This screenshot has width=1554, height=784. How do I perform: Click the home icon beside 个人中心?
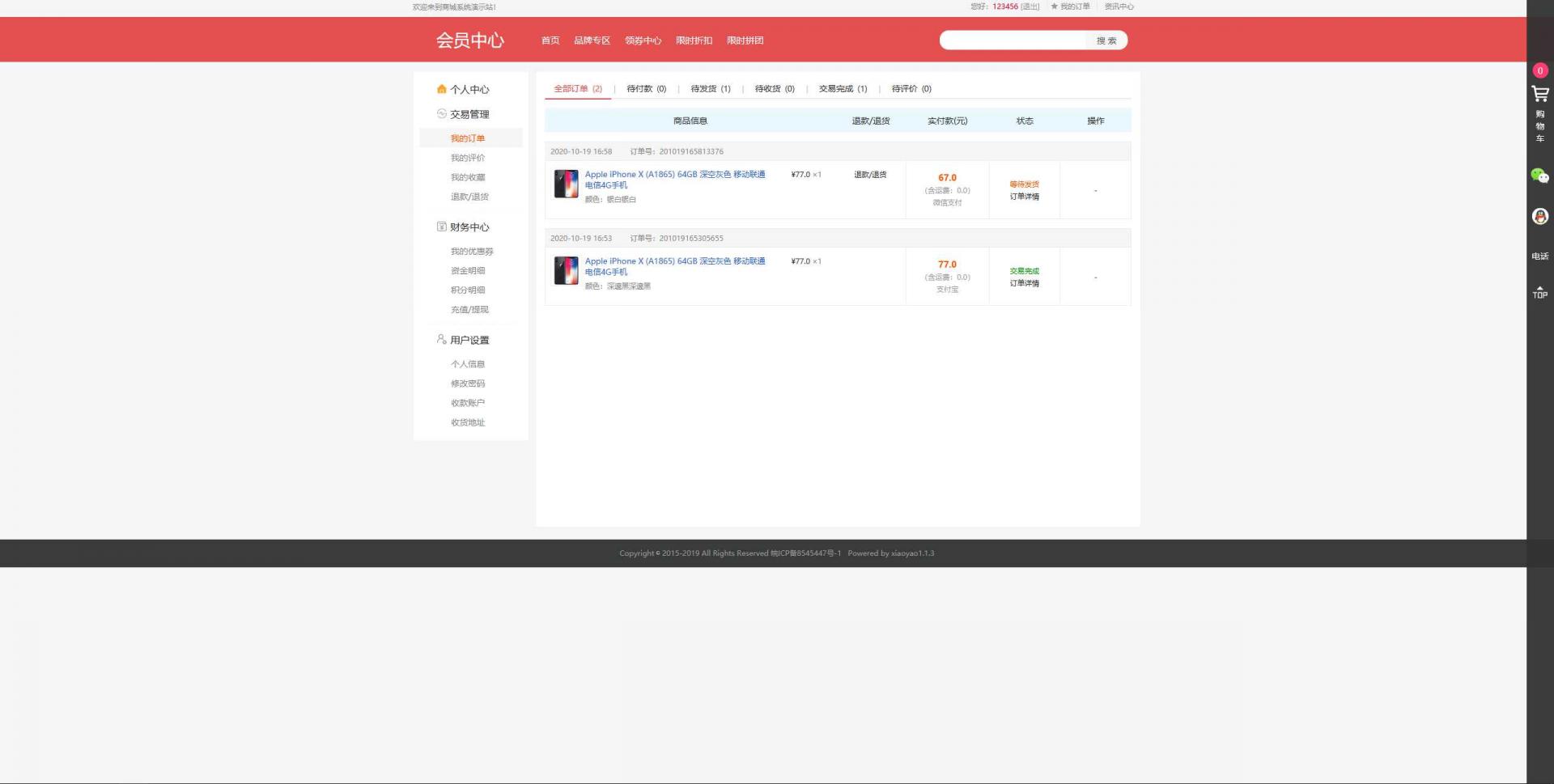pos(441,89)
